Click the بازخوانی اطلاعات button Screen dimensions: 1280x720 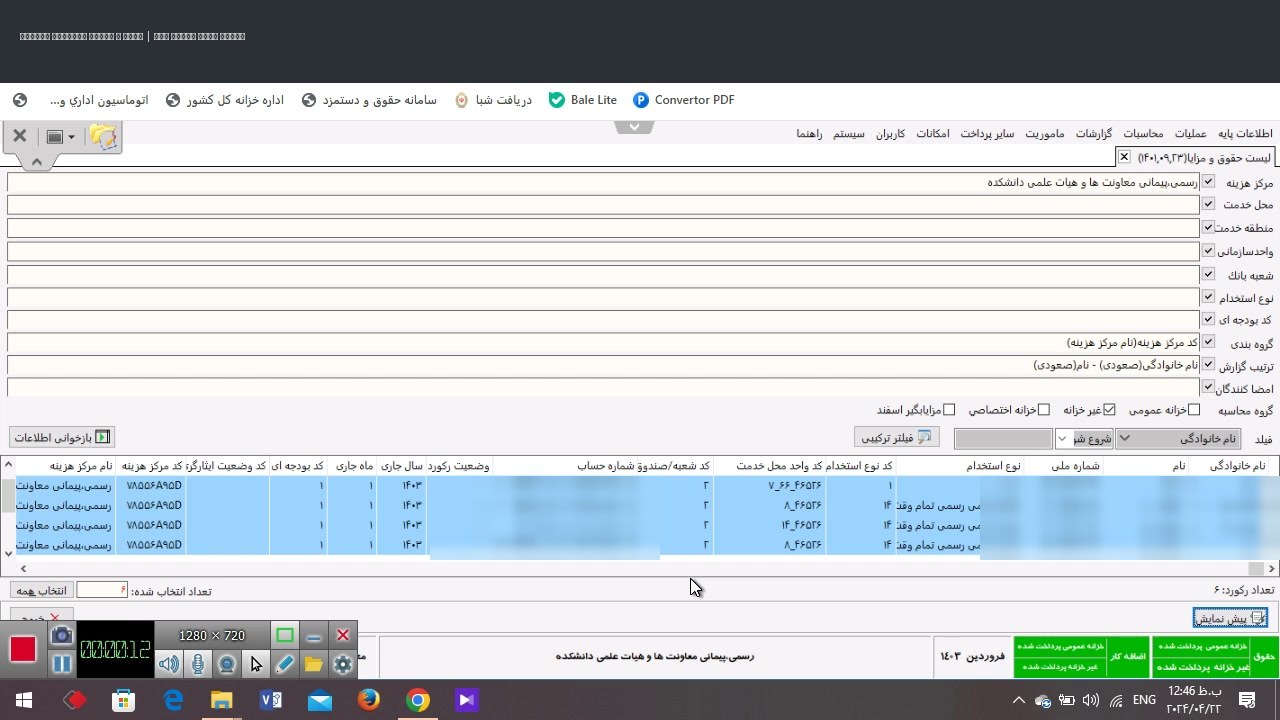click(62, 438)
